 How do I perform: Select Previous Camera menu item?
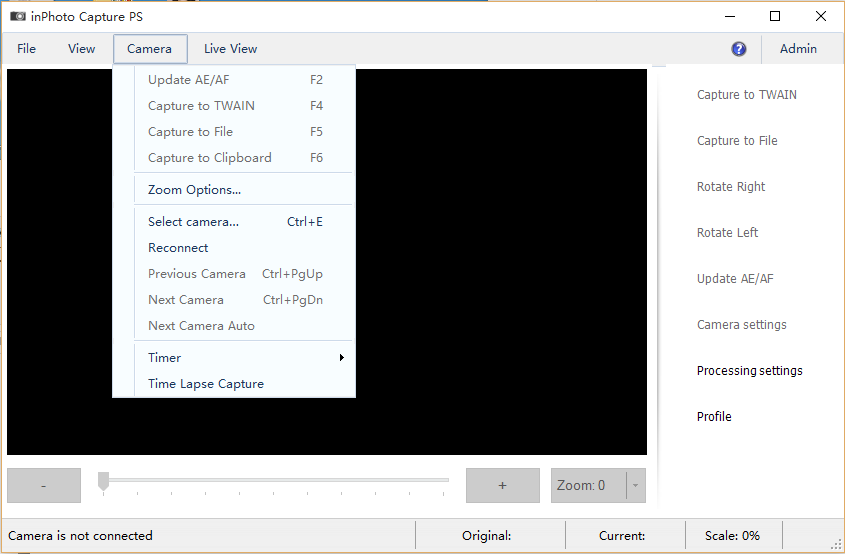click(234, 274)
